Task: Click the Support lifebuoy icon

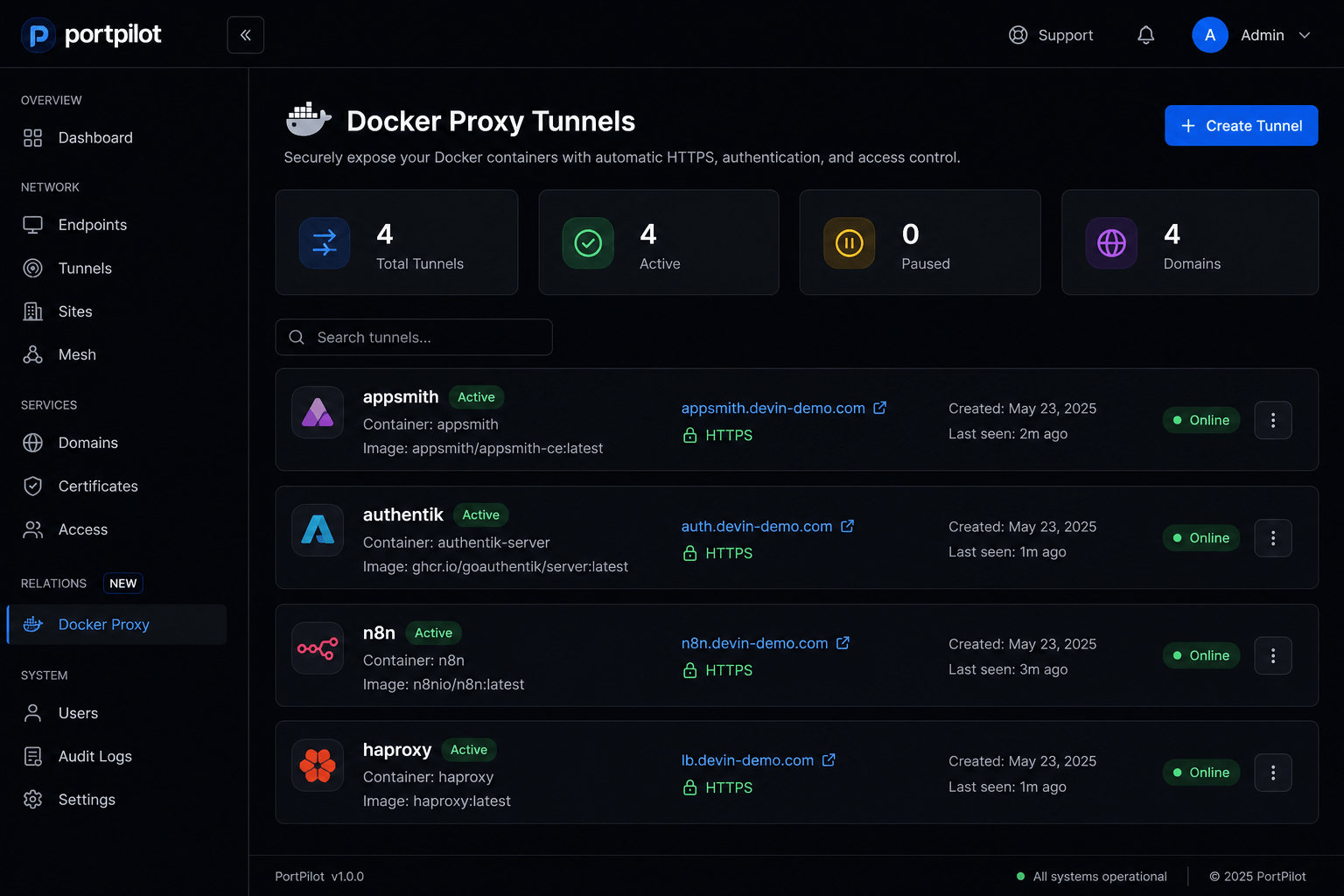Action: [1018, 35]
